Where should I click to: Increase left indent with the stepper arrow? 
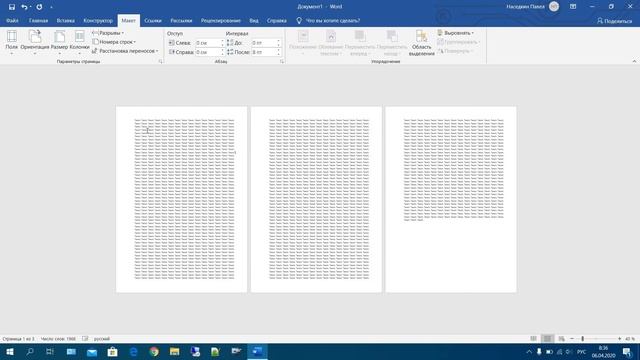pyautogui.click(x=222, y=41)
